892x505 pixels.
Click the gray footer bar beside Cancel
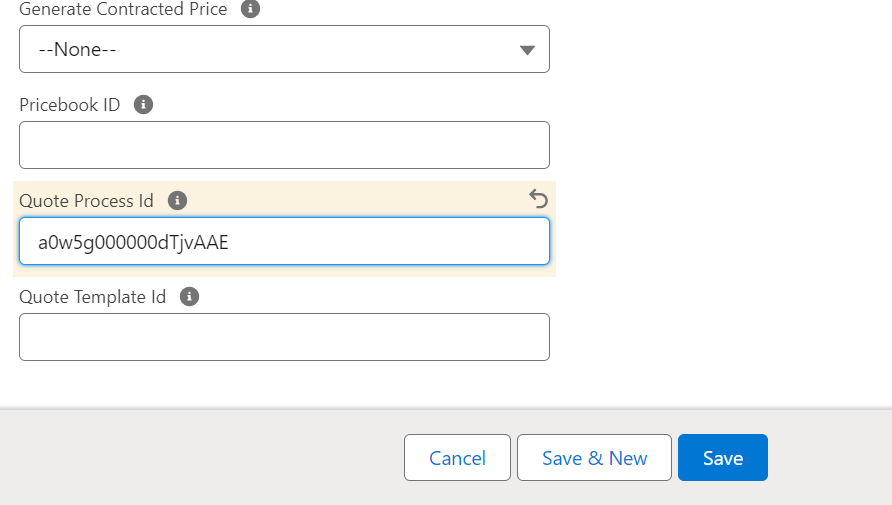pyautogui.click(x=200, y=458)
